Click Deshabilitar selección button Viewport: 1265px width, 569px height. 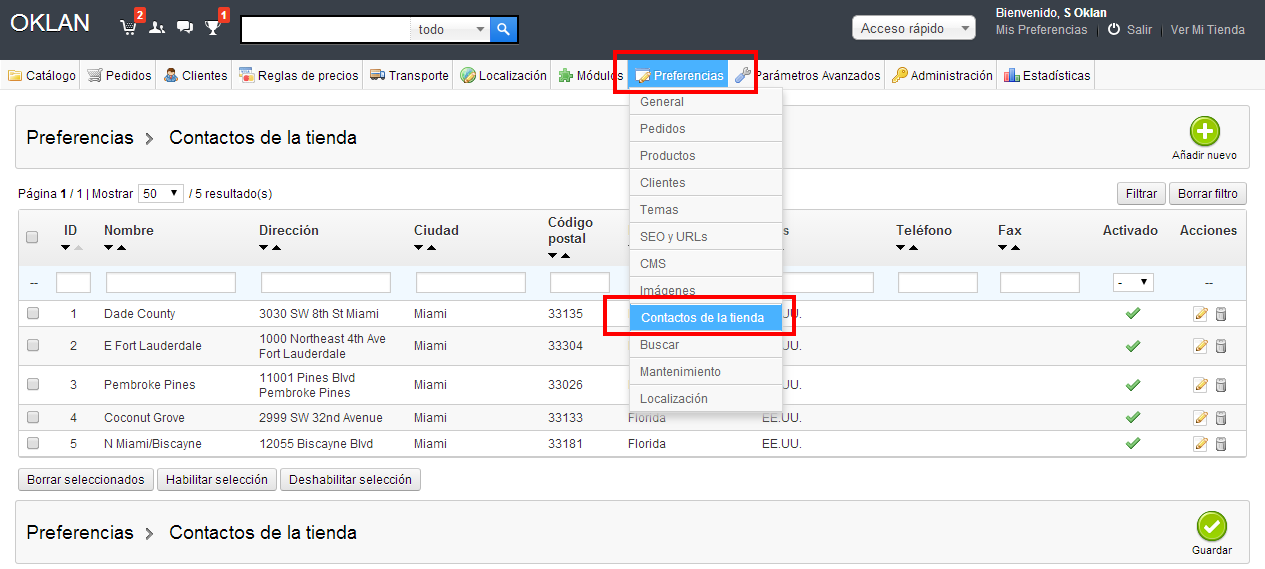(350, 480)
